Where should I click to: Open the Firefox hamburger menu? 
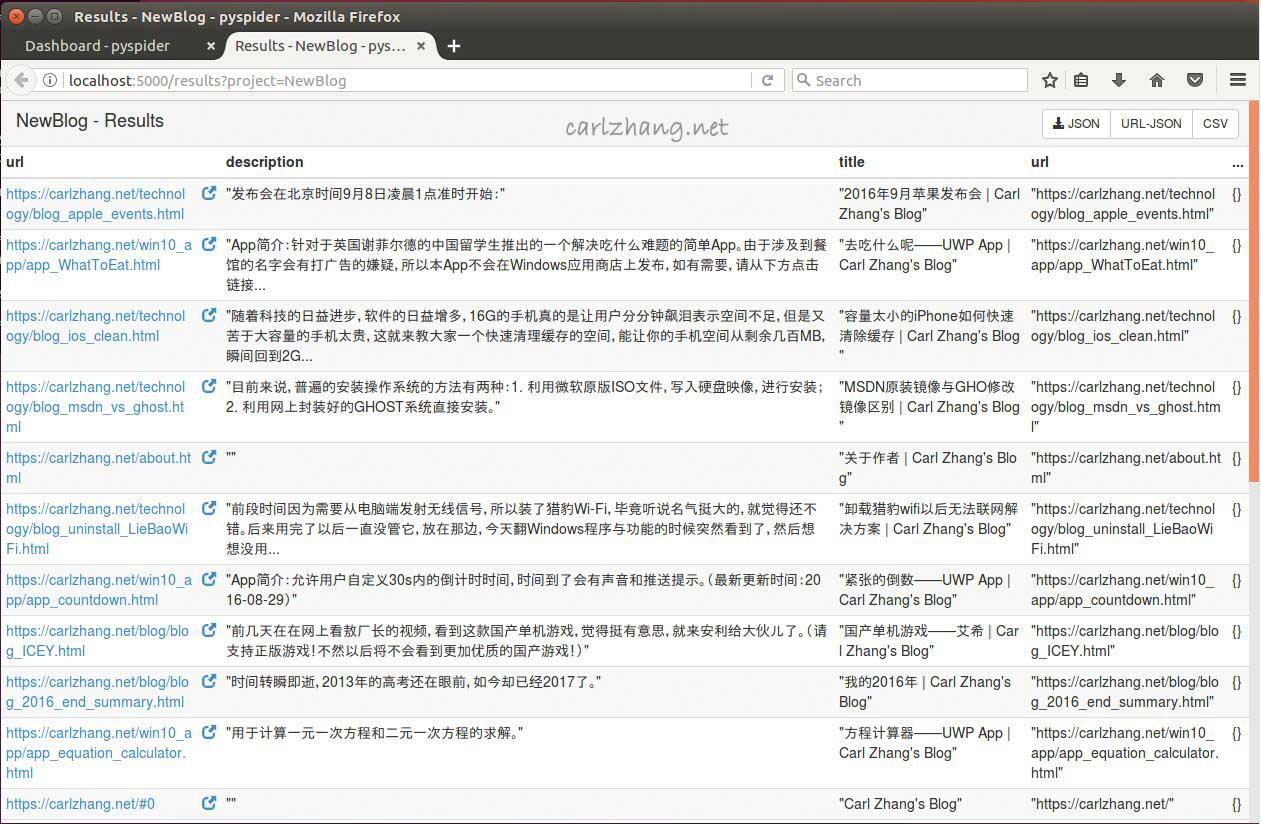1238,80
